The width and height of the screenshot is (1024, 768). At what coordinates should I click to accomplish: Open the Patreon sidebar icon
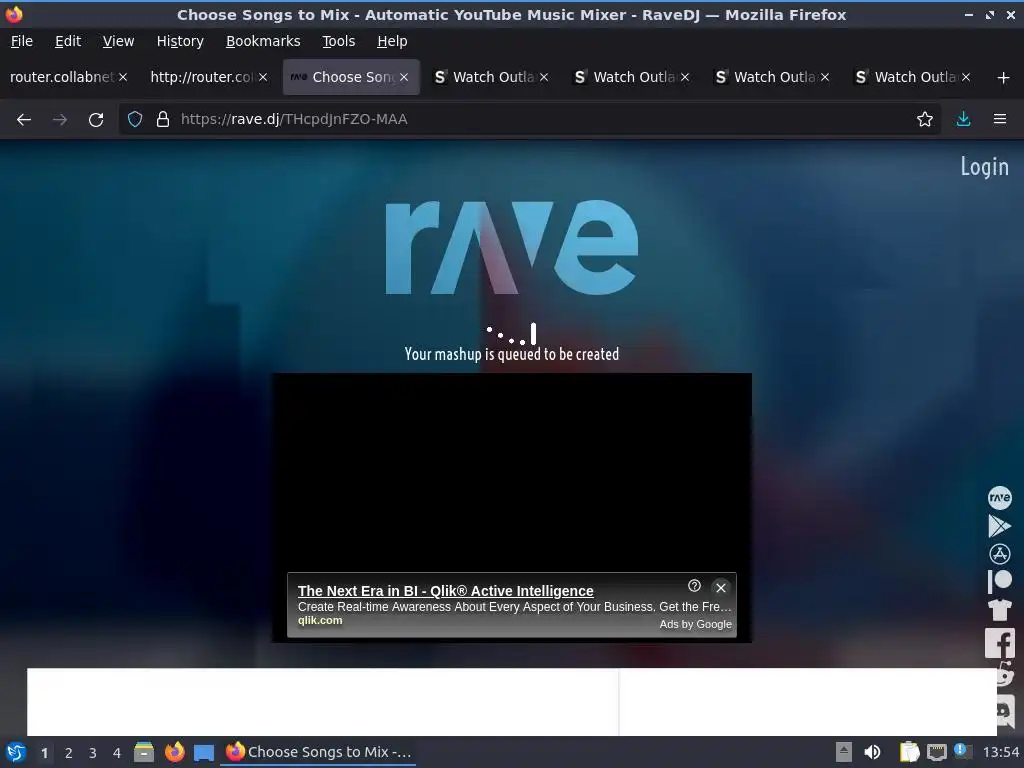point(999,581)
